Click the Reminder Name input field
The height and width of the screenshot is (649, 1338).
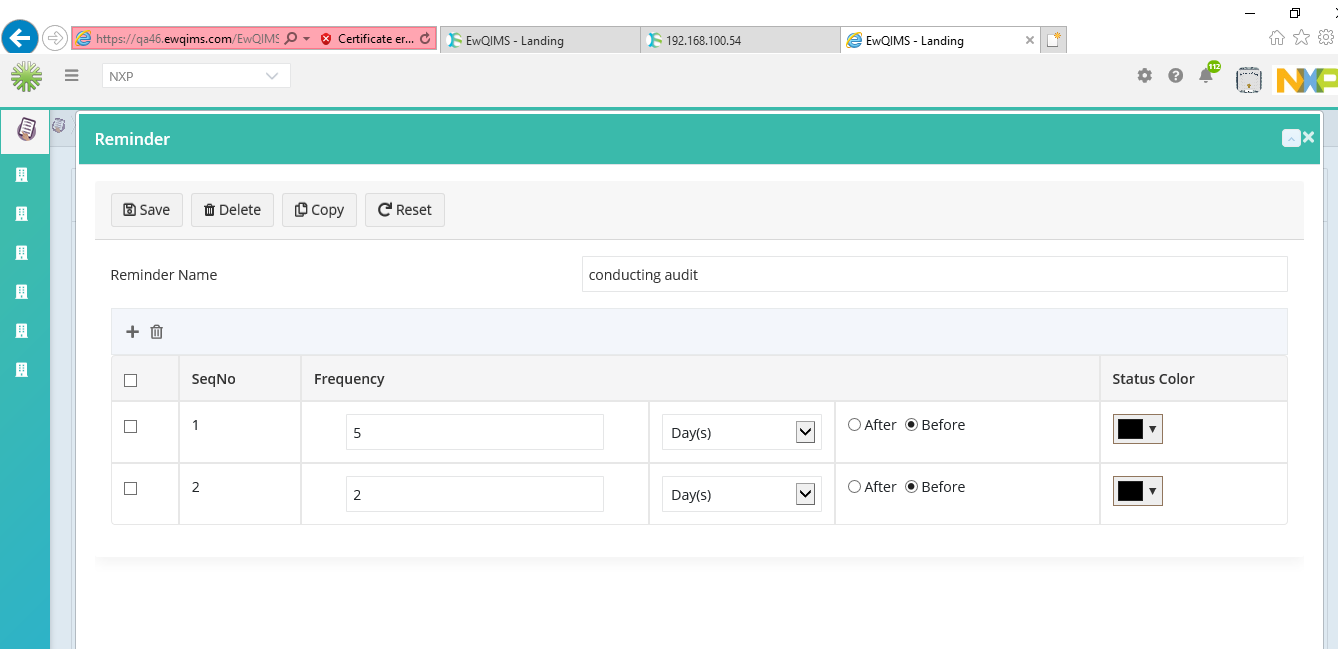934,274
